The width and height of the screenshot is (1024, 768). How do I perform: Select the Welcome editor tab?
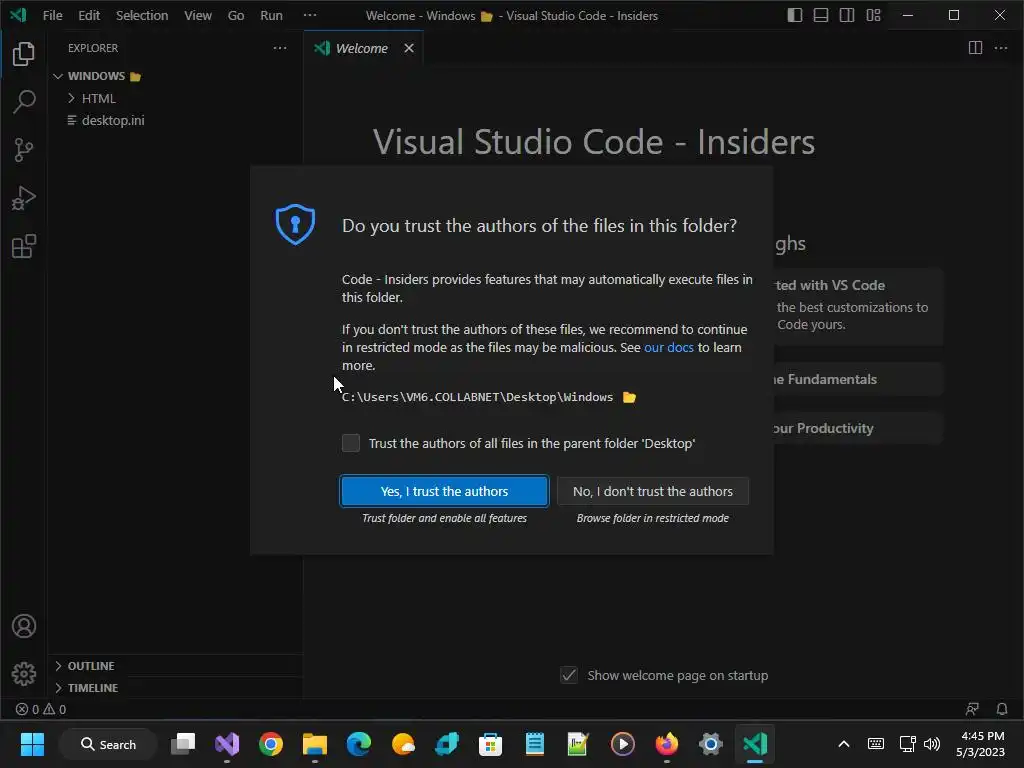coord(362,48)
